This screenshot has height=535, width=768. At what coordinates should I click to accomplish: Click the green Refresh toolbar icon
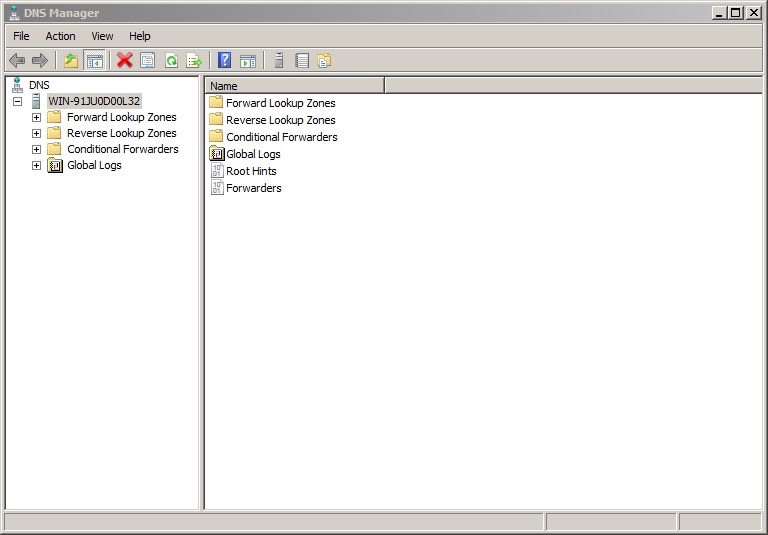pos(171,61)
